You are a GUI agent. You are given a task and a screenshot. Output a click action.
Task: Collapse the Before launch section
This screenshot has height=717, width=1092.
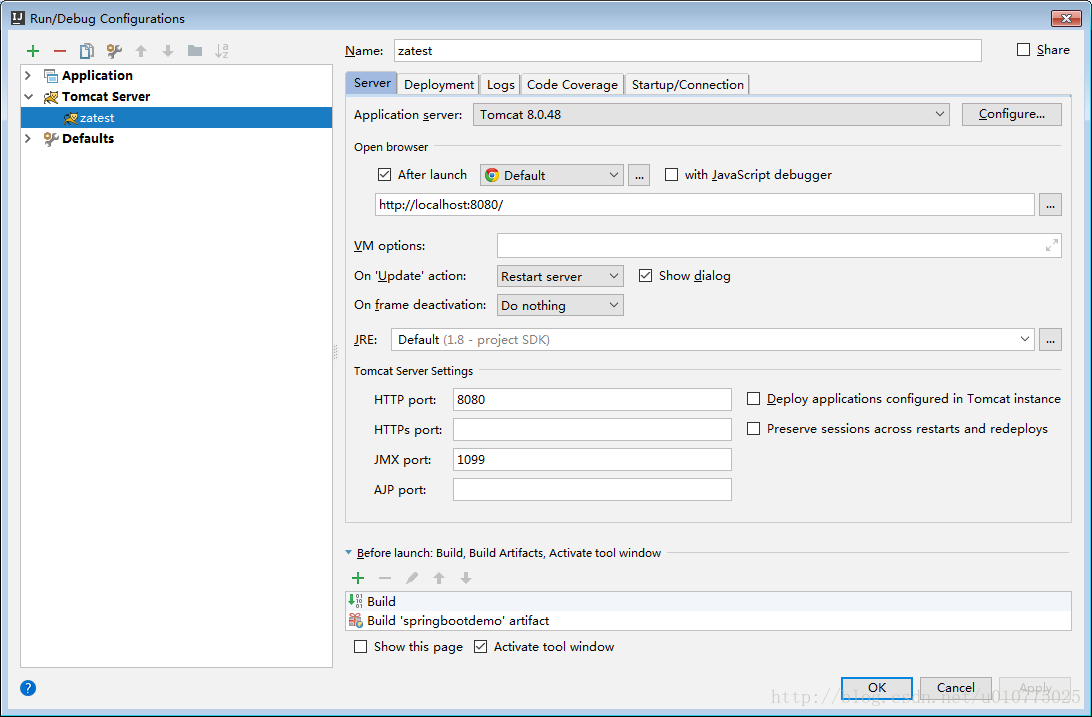(x=348, y=553)
